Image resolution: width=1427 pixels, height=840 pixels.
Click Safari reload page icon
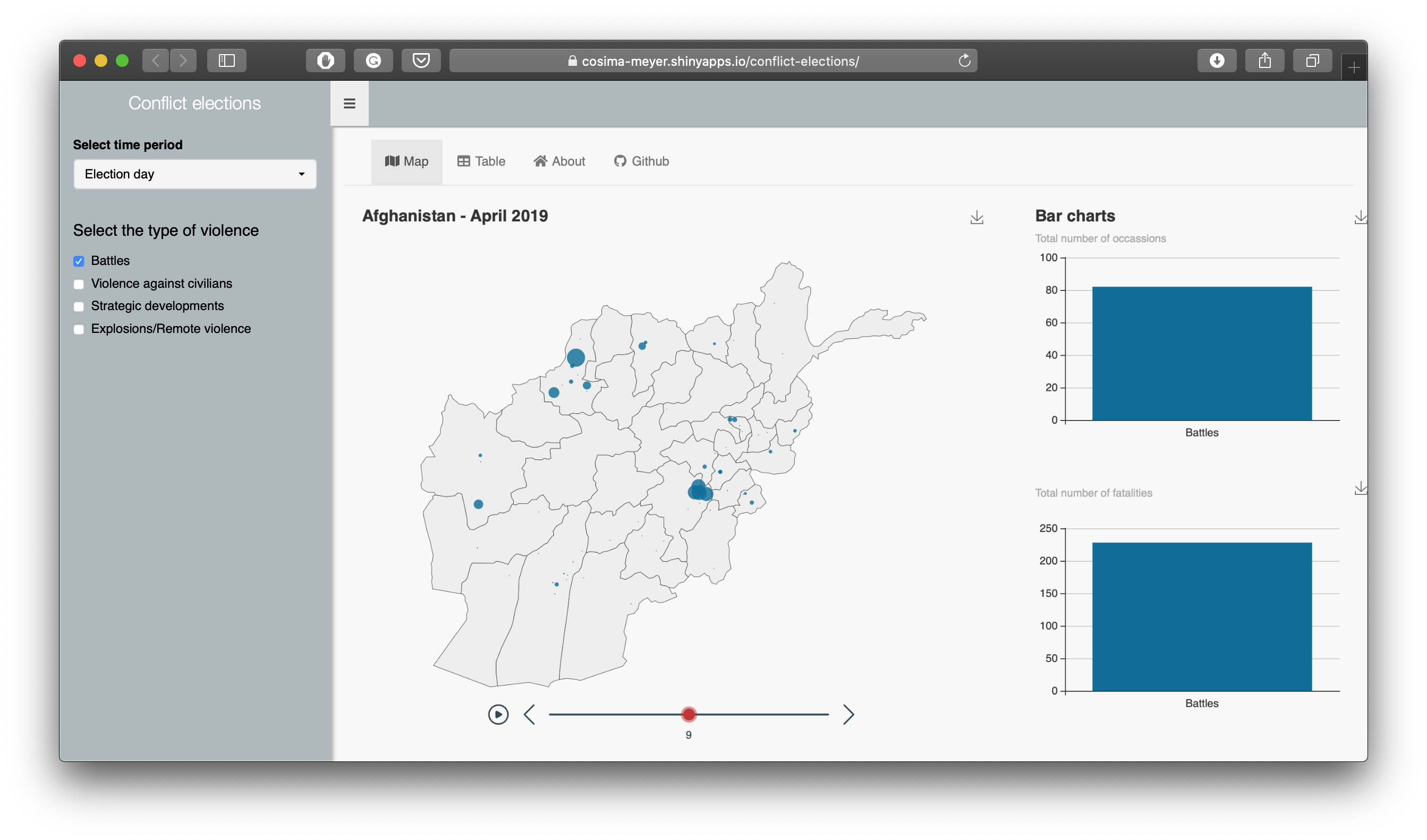[964, 61]
